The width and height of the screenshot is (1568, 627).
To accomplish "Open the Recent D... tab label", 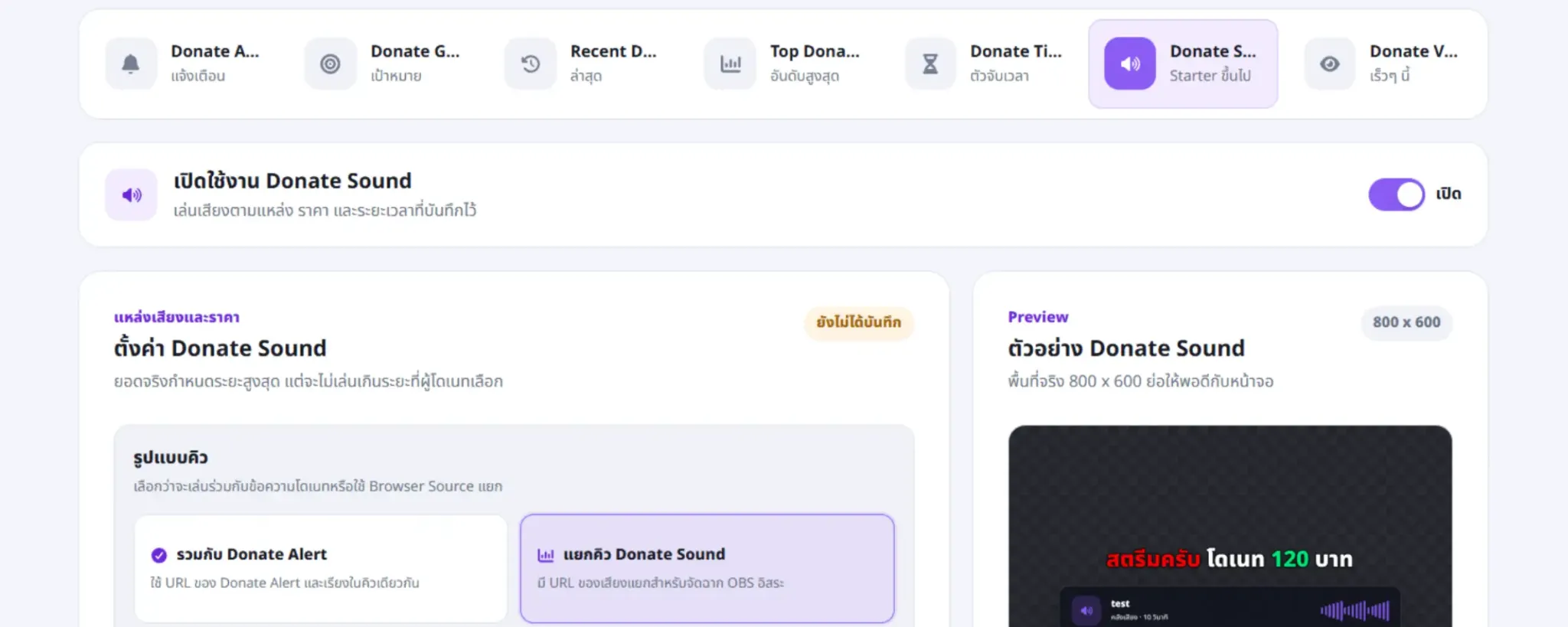I will pos(613,51).
